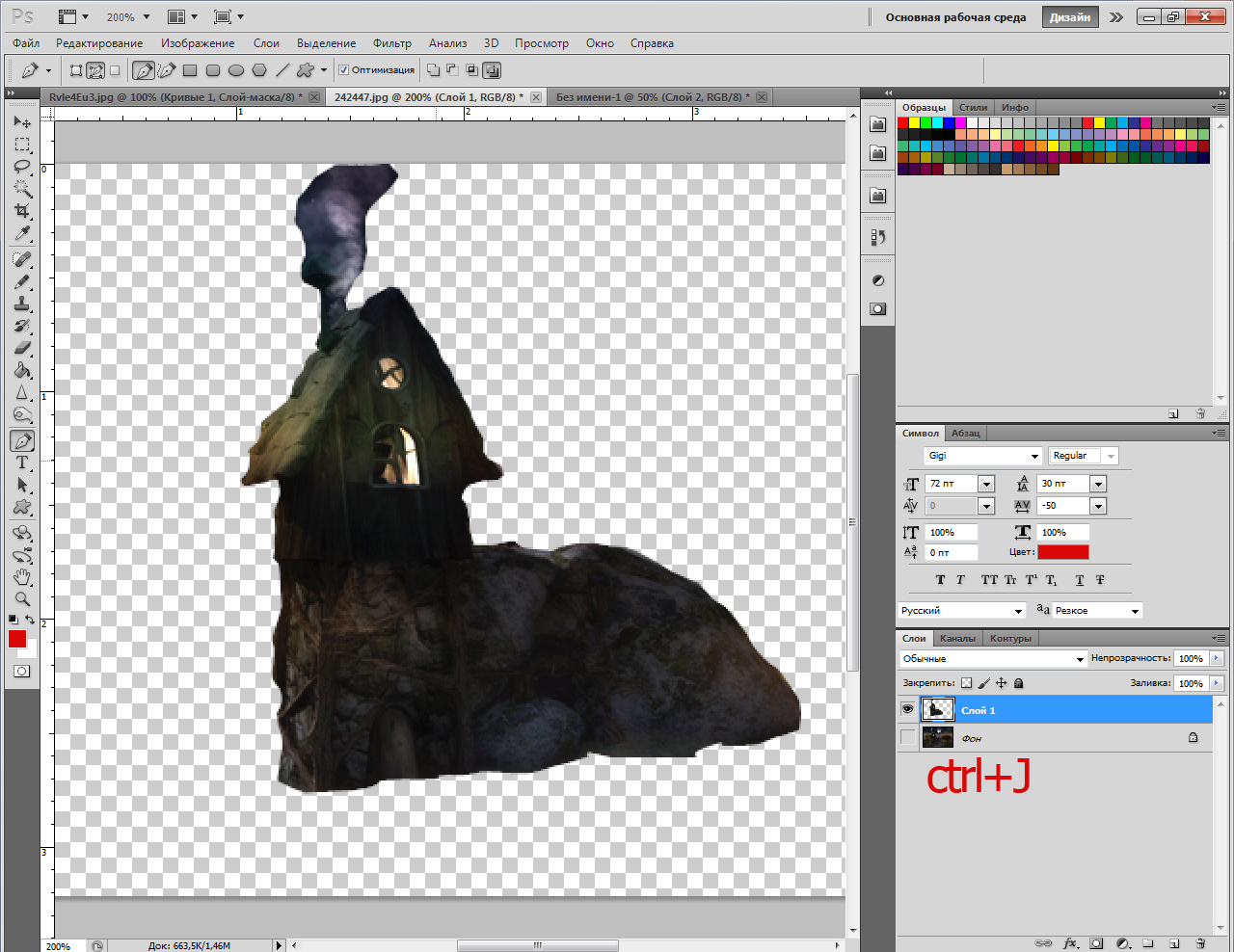Screen dimensions: 1234x952
Task: Select the Brush tool in toolbox
Action: (22, 282)
